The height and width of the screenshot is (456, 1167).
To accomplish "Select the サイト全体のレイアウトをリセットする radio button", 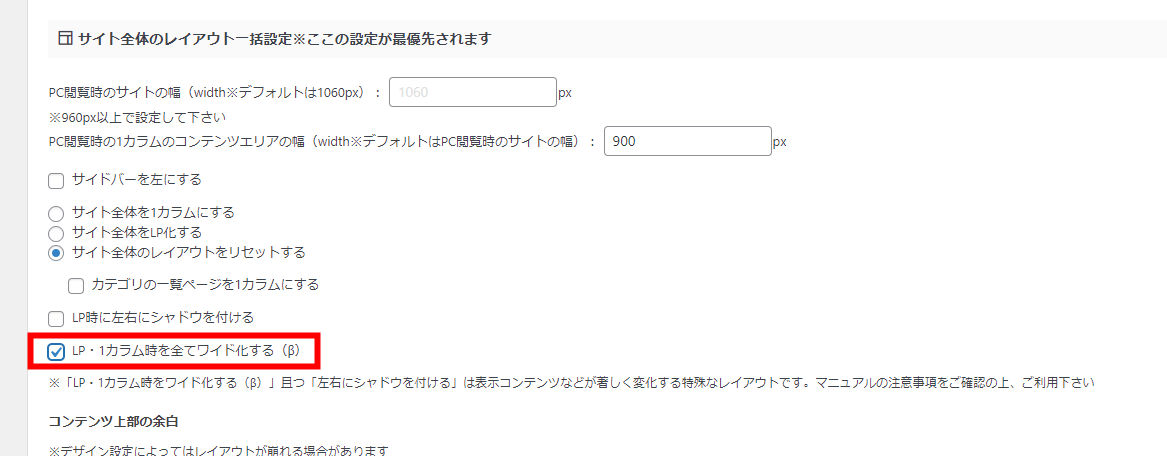I will pyautogui.click(x=56, y=253).
